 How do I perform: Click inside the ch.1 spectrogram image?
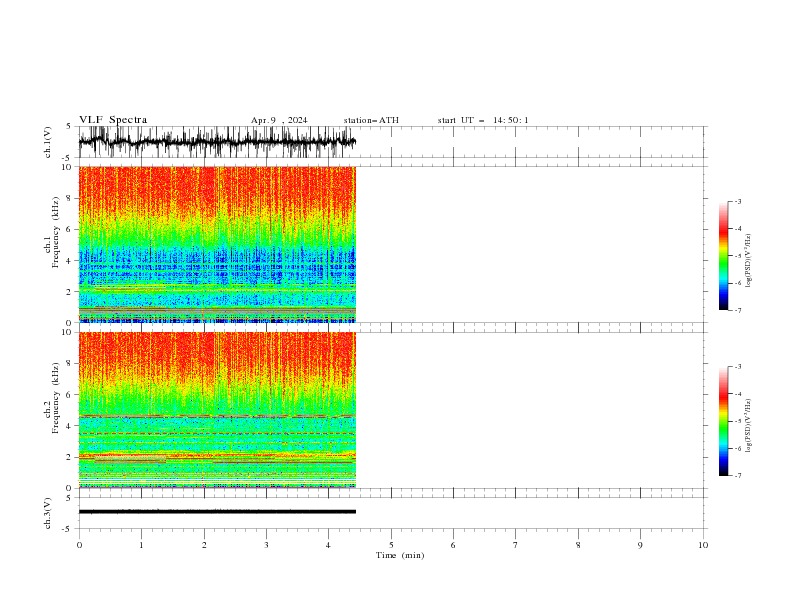coord(217,244)
